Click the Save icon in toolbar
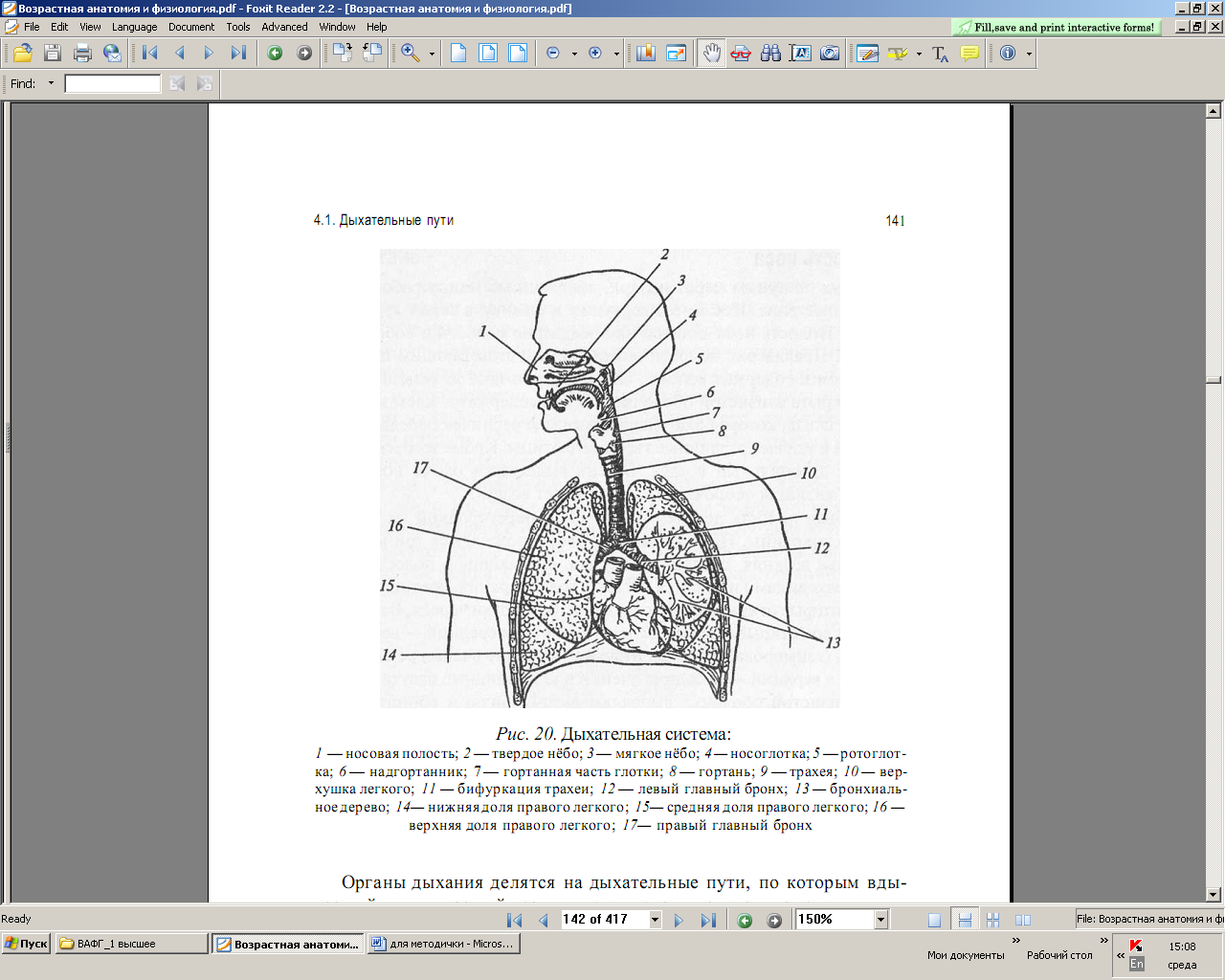1225x980 pixels. [53, 54]
